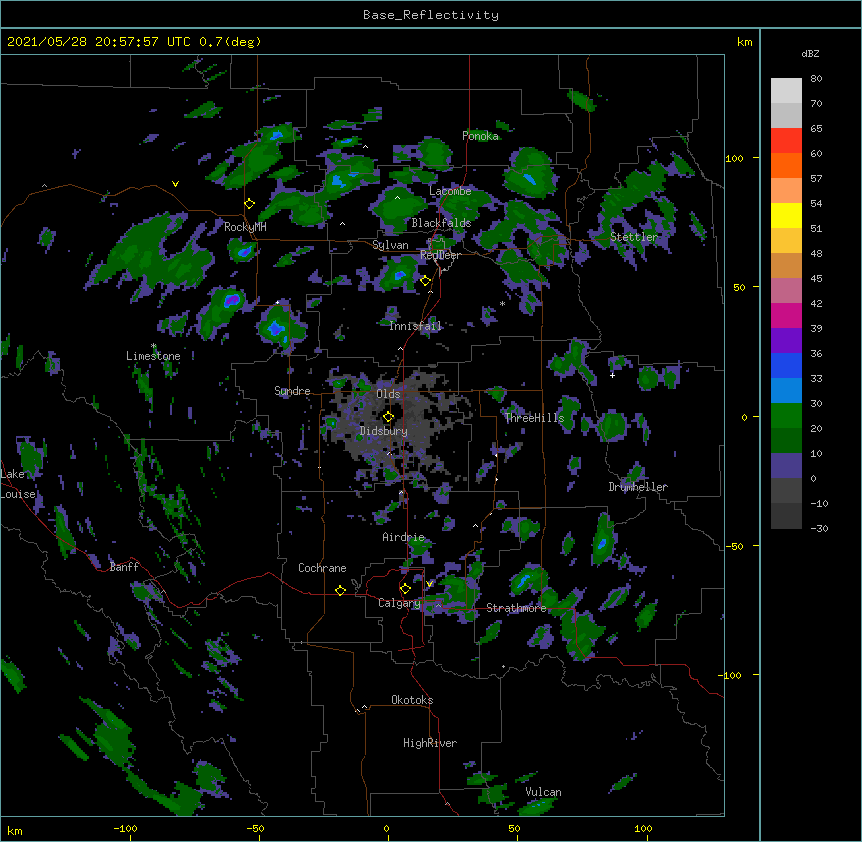Click the HighRiver label
This screenshot has height=842, width=862.
[430, 743]
